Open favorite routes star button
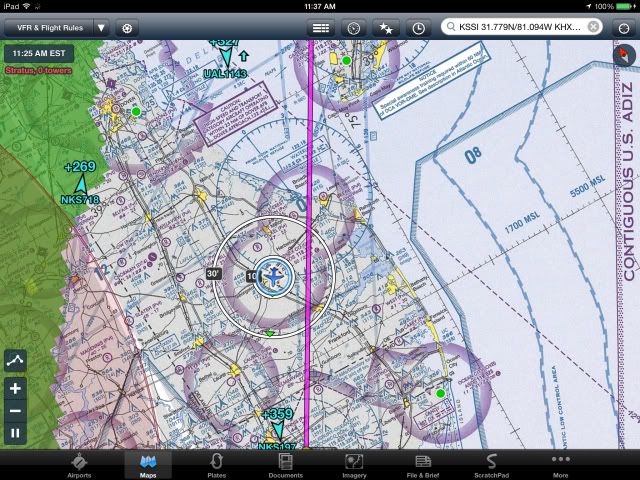Viewport: 640px width, 480px height. pos(385,28)
